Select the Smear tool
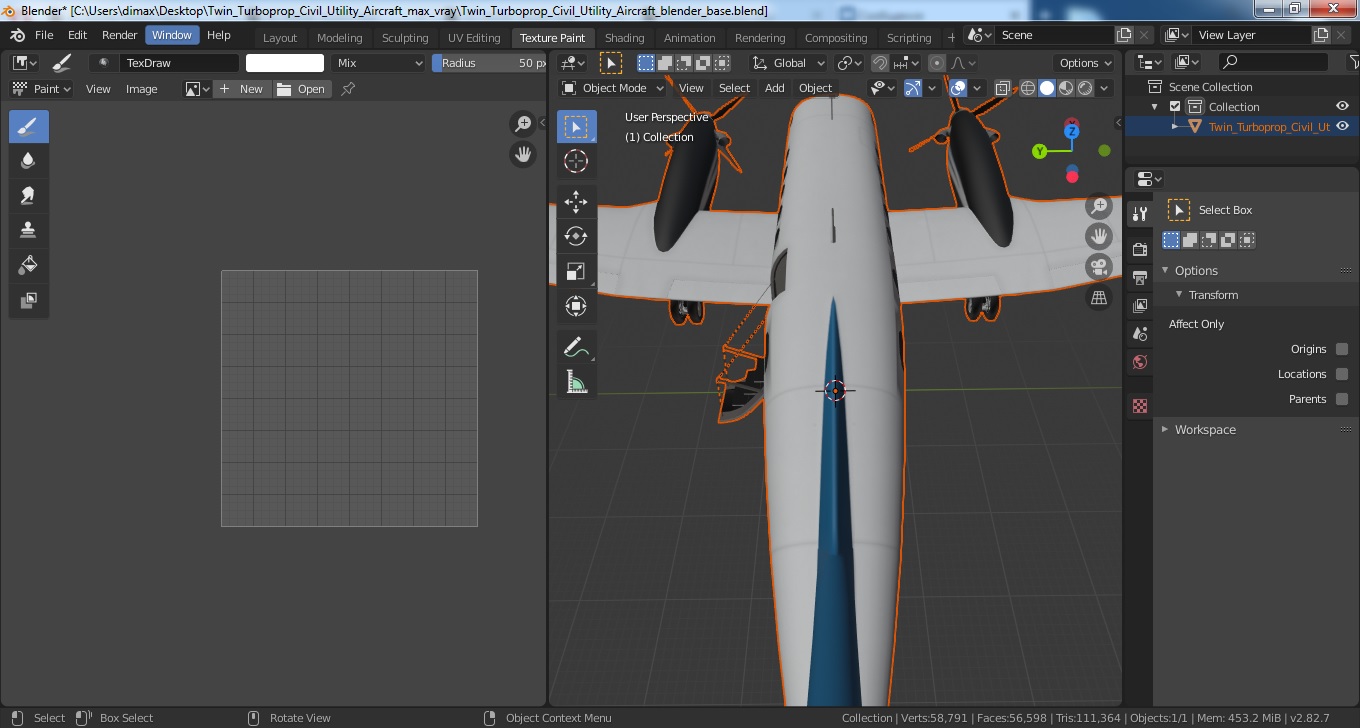Screen dimensions: 1360x728 coord(29,195)
